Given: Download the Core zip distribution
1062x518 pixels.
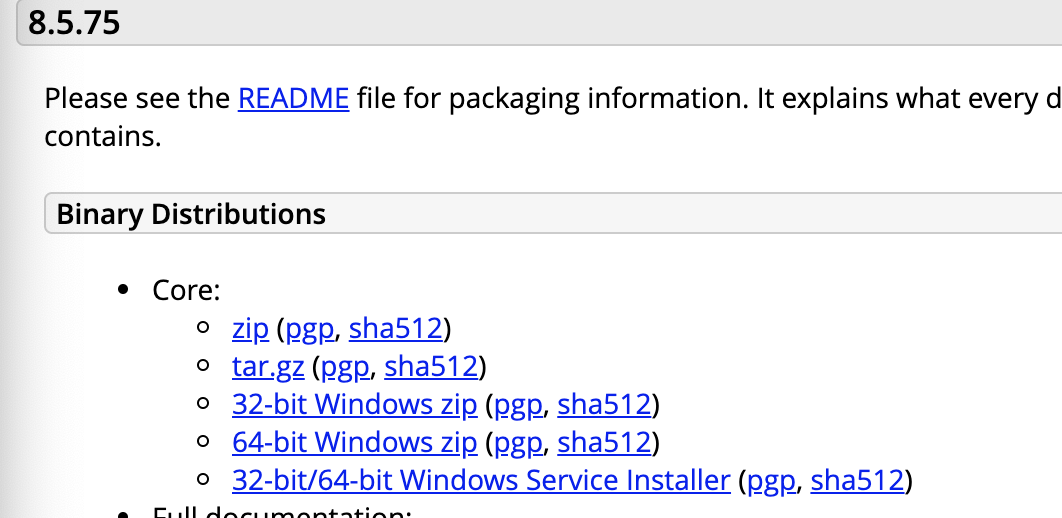Looking at the screenshot, I should [251, 328].
